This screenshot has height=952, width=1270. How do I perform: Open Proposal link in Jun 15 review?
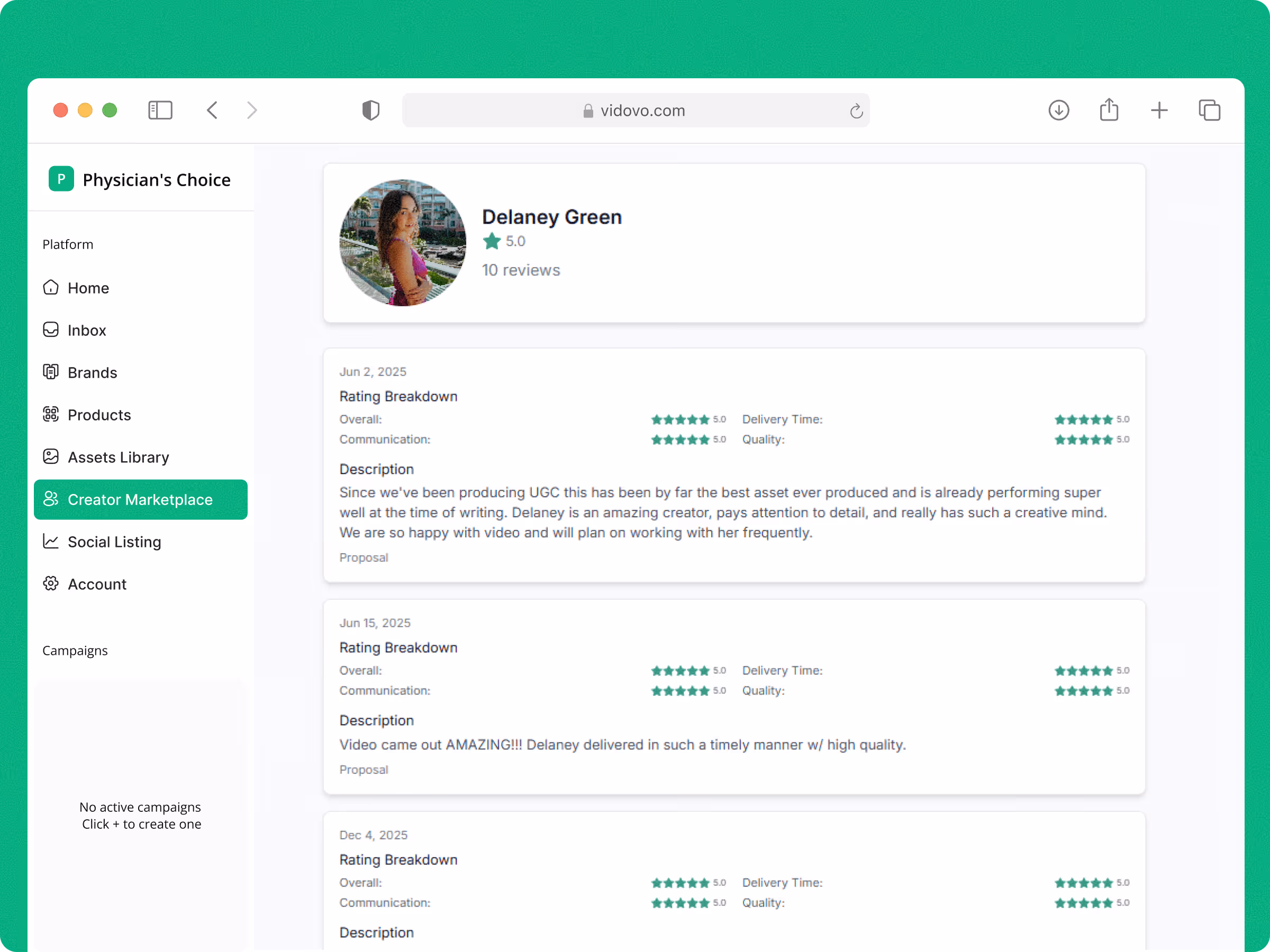coord(364,770)
